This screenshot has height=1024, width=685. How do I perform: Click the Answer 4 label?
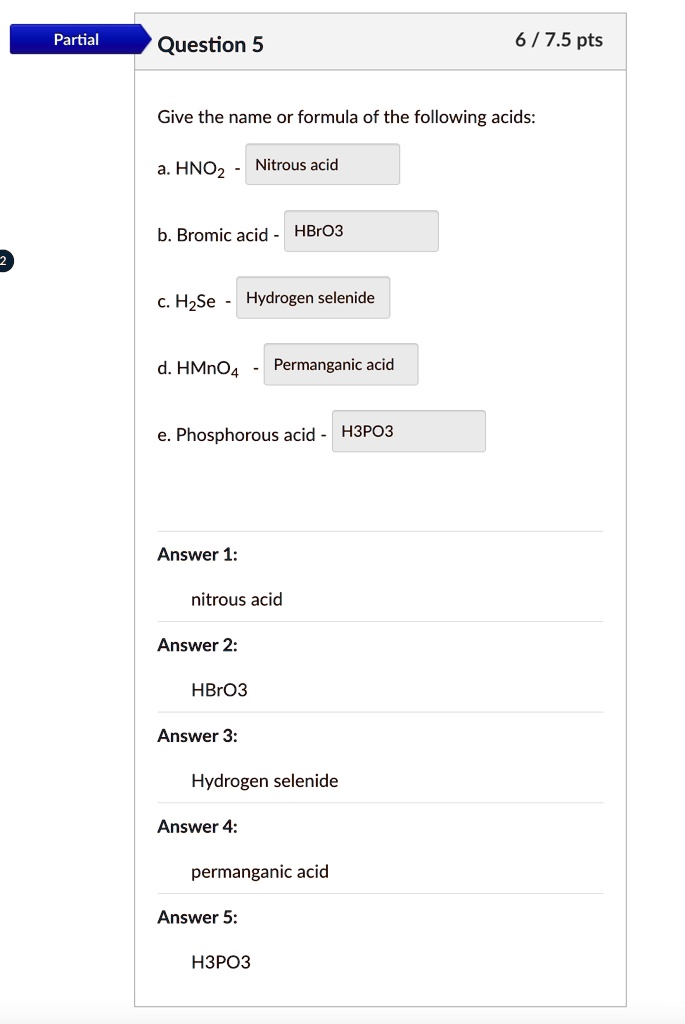point(197,826)
